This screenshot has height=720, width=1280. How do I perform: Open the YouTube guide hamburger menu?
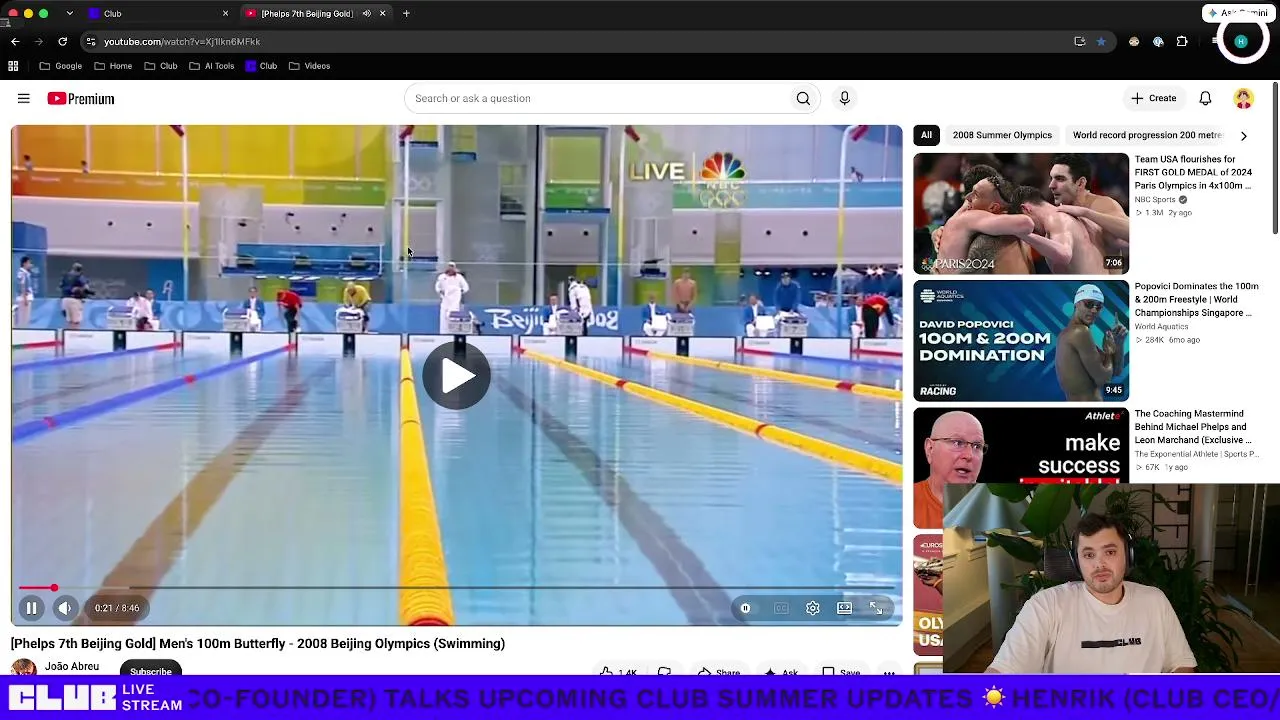click(x=23, y=98)
